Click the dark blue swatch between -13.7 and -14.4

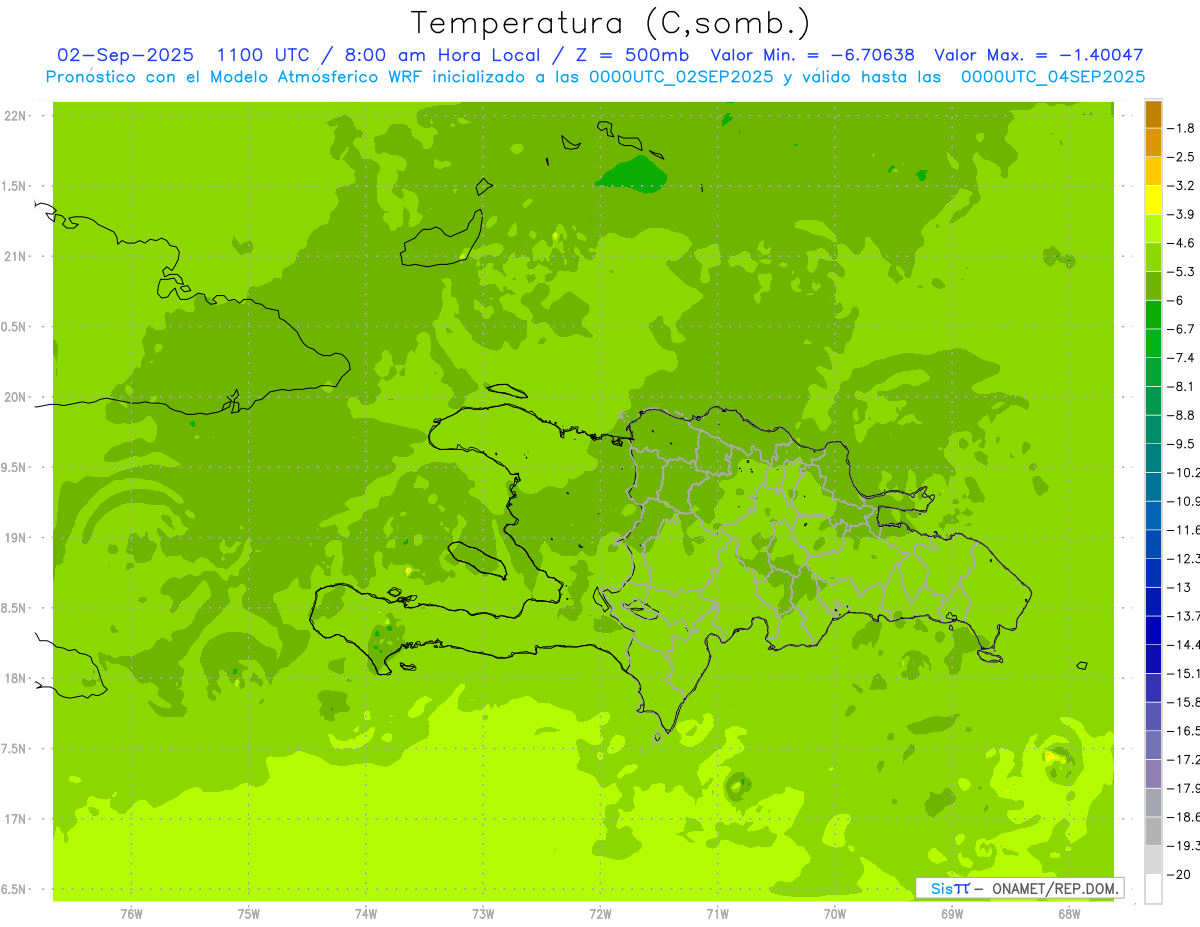pyautogui.click(x=1153, y=630)
